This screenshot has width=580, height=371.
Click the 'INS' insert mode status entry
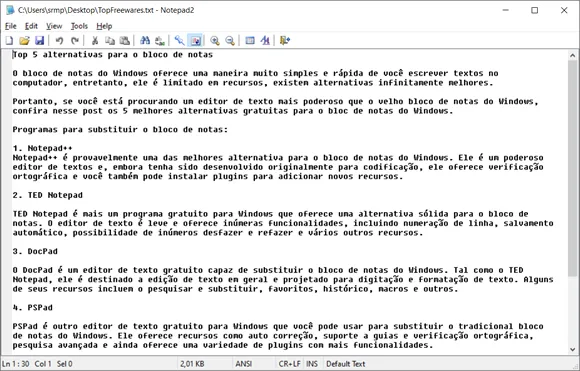[312, 364]
